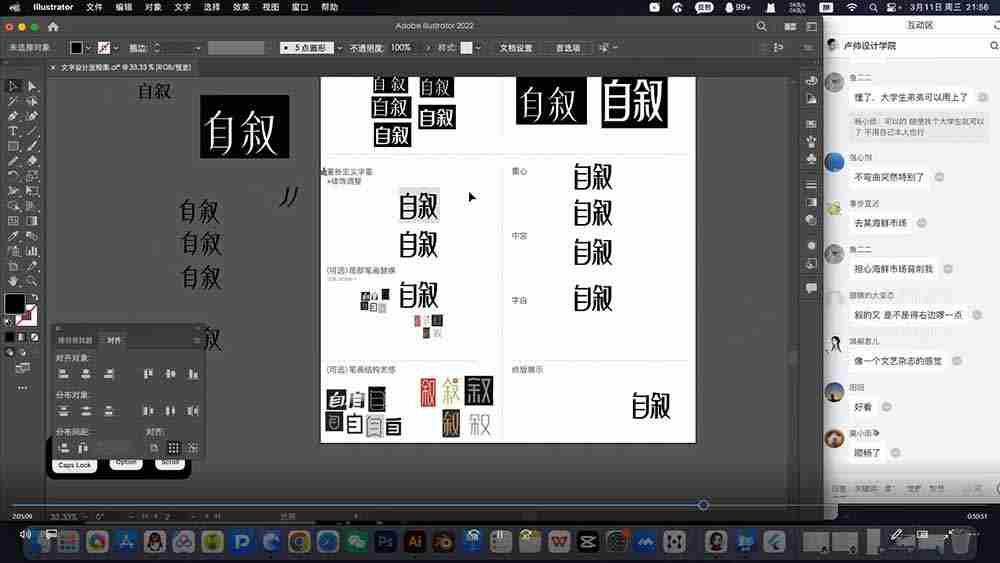Click 文档设置 button
Image resolution: width=1000 pixels, height=563 pixels.
[x=516, y=48]
